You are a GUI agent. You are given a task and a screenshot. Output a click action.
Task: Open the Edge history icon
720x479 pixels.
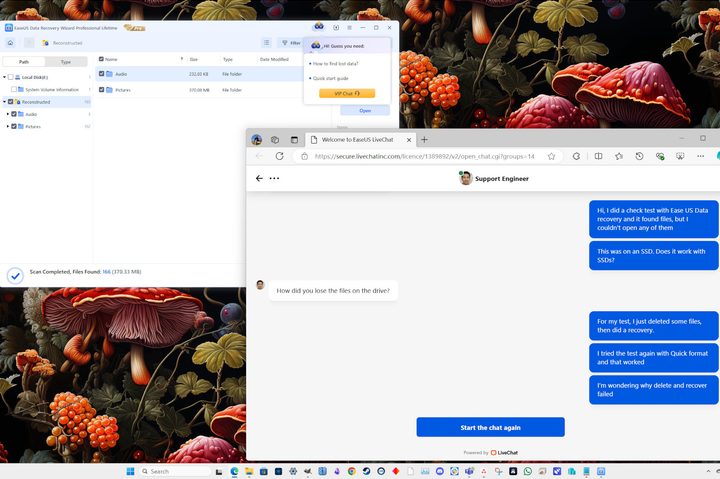pyautogui.click(x=639, y=156)
